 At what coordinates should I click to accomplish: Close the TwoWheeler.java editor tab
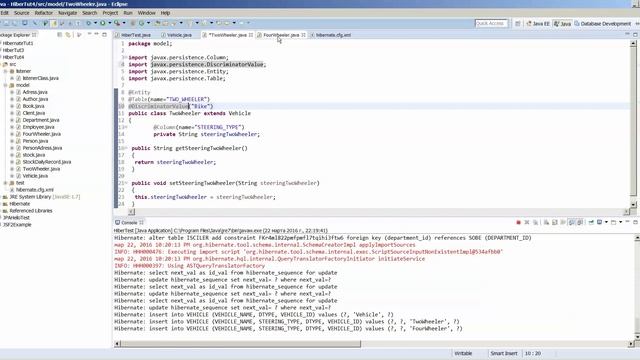coord(251,35)
